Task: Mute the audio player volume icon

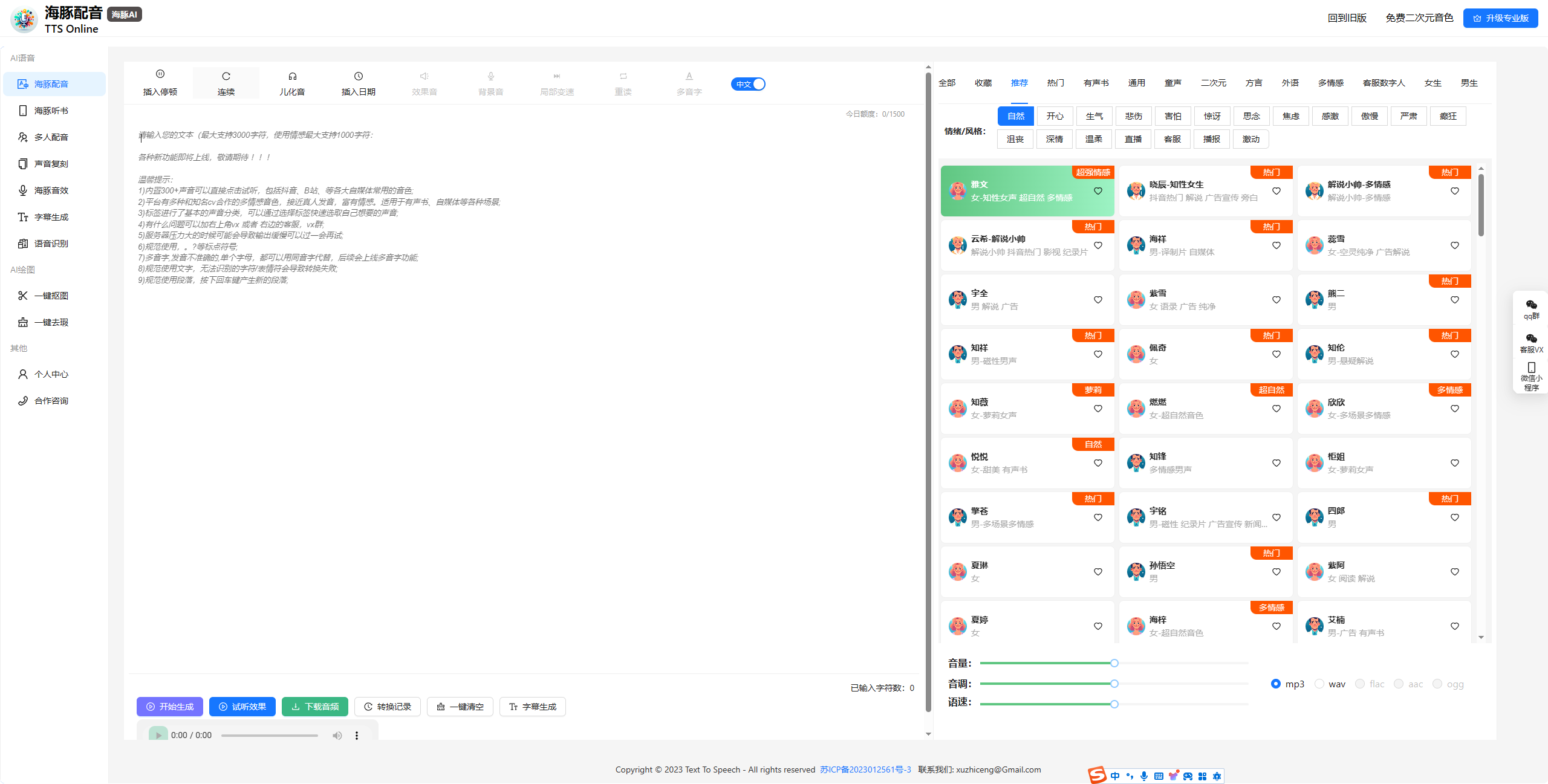Action: pyautogui.click(x=337, y=736)
